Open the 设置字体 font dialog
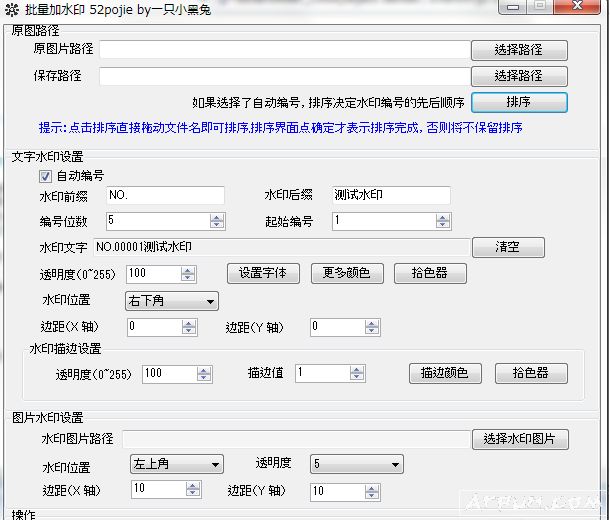 pos(263,273)
